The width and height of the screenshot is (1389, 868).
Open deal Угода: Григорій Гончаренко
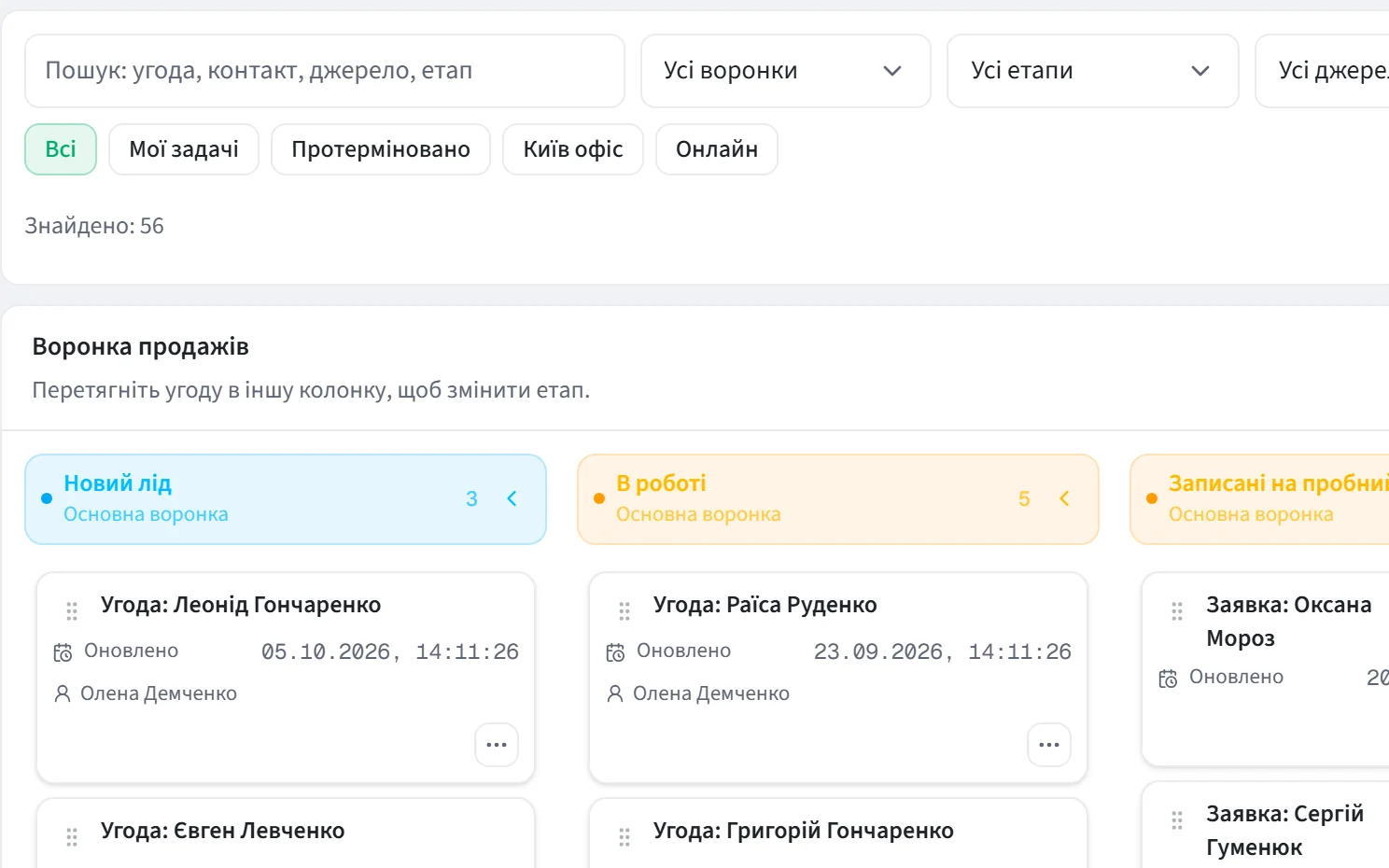pos(804,831)
